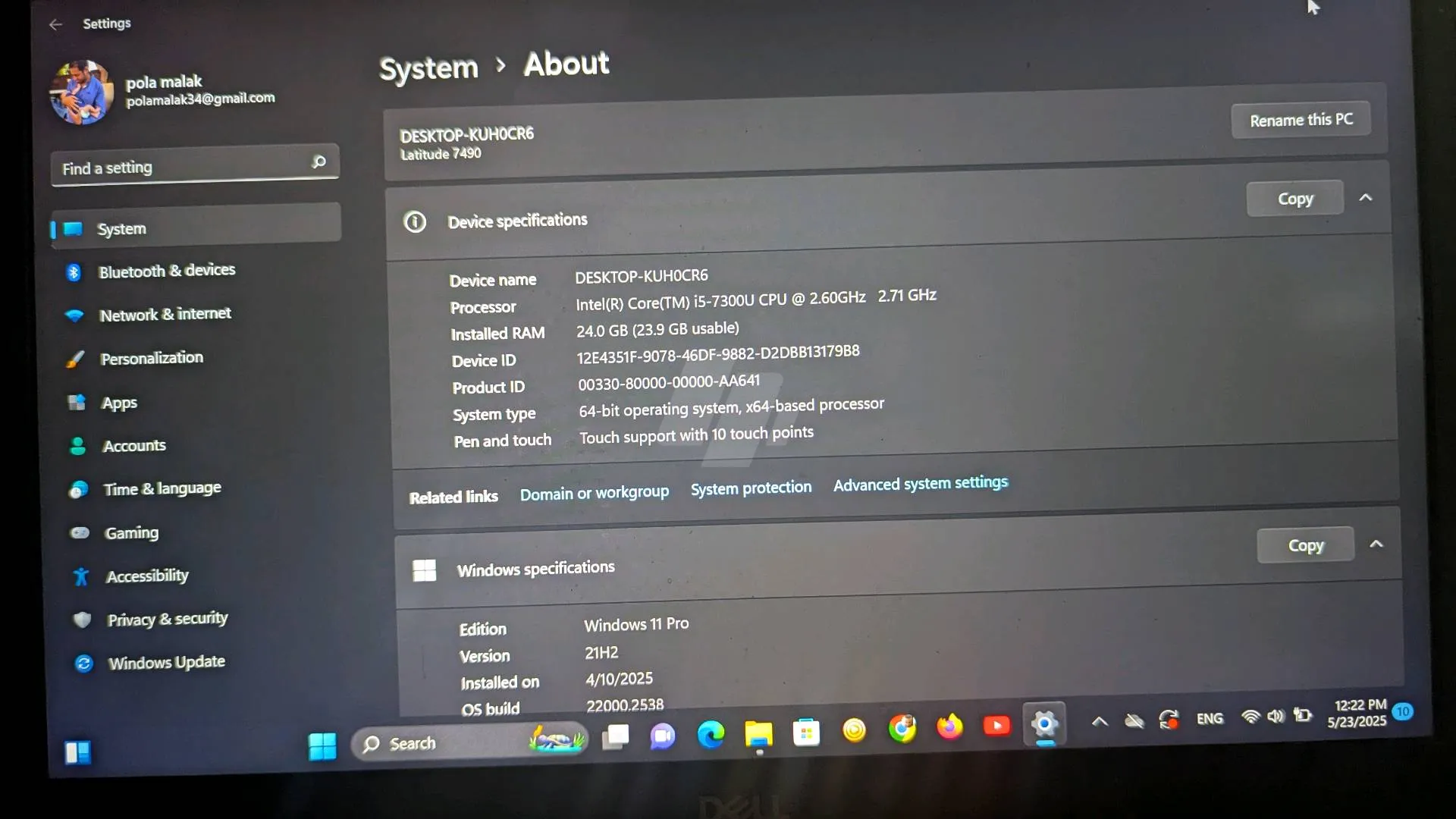Open System protection link
Image resolution: width=1456 pixels, height=819 pixels.
(x=751, y=488)
